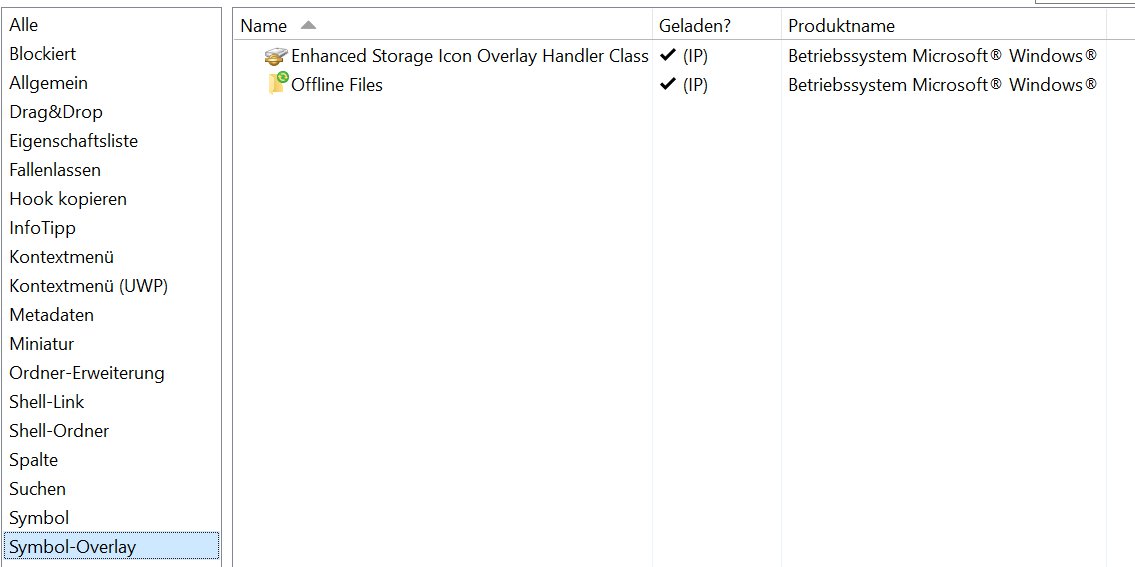Click the Name column sort arrow
This screenshot has height=567, width=1135.
pyautogui.click(x=308, y=25)
